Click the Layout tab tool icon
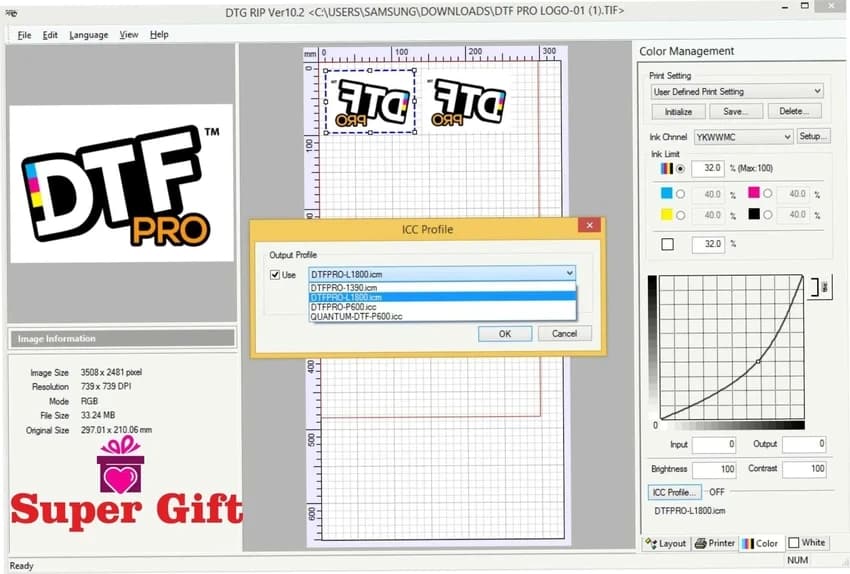This screenshot has width=850, height=574. pos(651,543)
